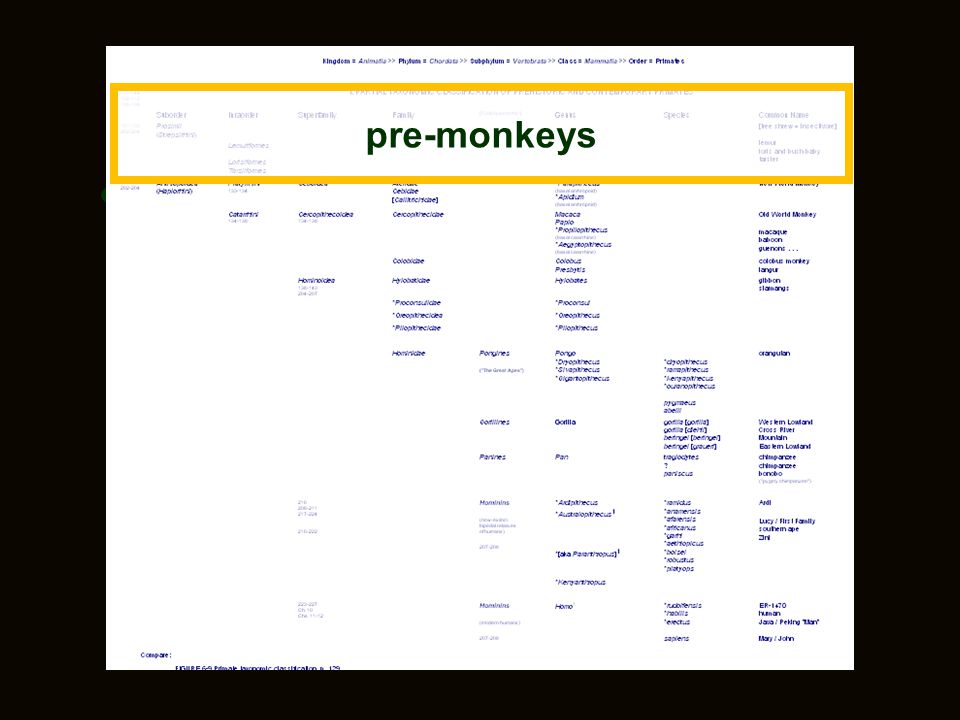This screenshot has width=960, height=720.
Task: Click the '[aka Paranthropus]' genus note
Action: [586, 554]
